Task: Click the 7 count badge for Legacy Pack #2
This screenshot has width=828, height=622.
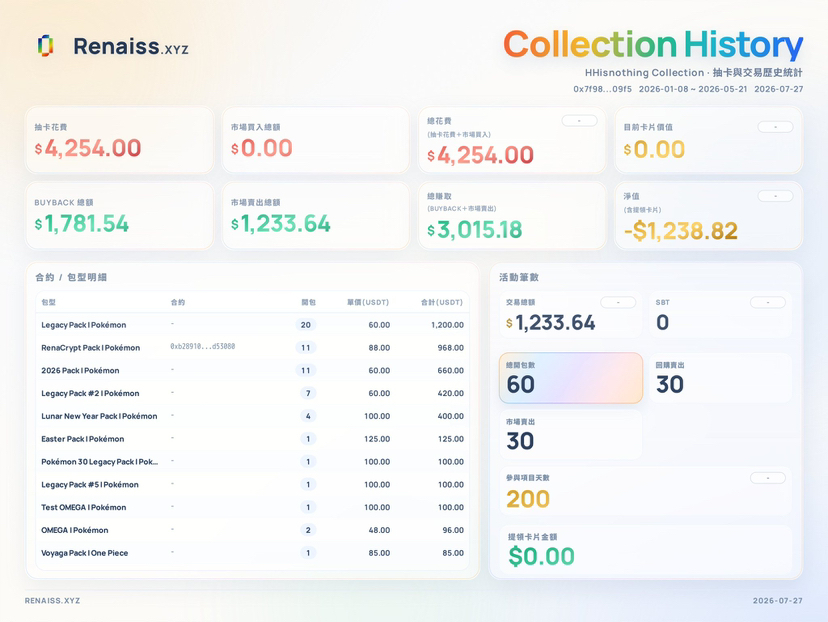Action: click(308, 393)
